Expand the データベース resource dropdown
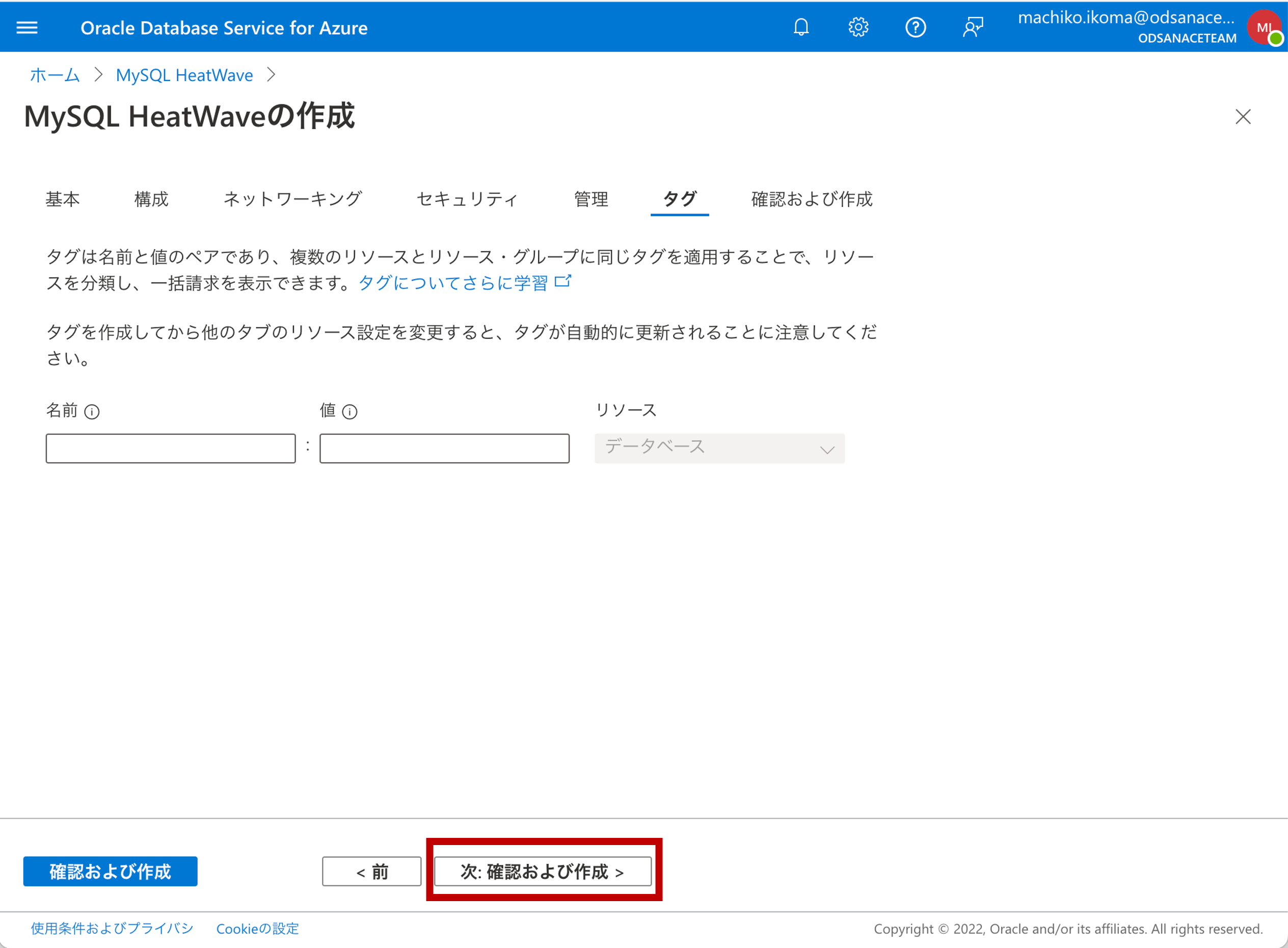This screenshot has height=948, width=1288. pos(719,448)
